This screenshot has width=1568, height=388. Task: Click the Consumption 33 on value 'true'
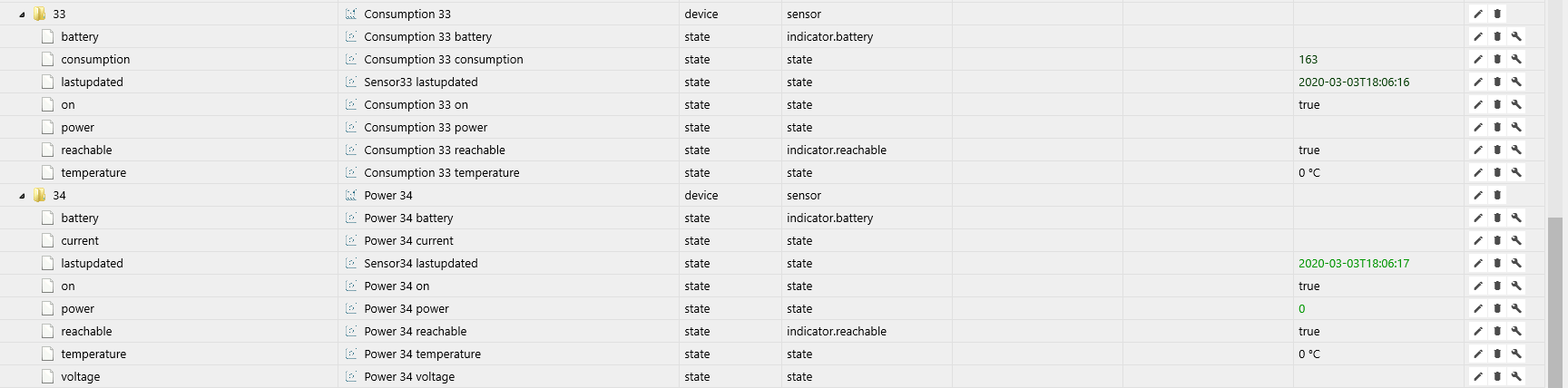[x=1308, y=104]
